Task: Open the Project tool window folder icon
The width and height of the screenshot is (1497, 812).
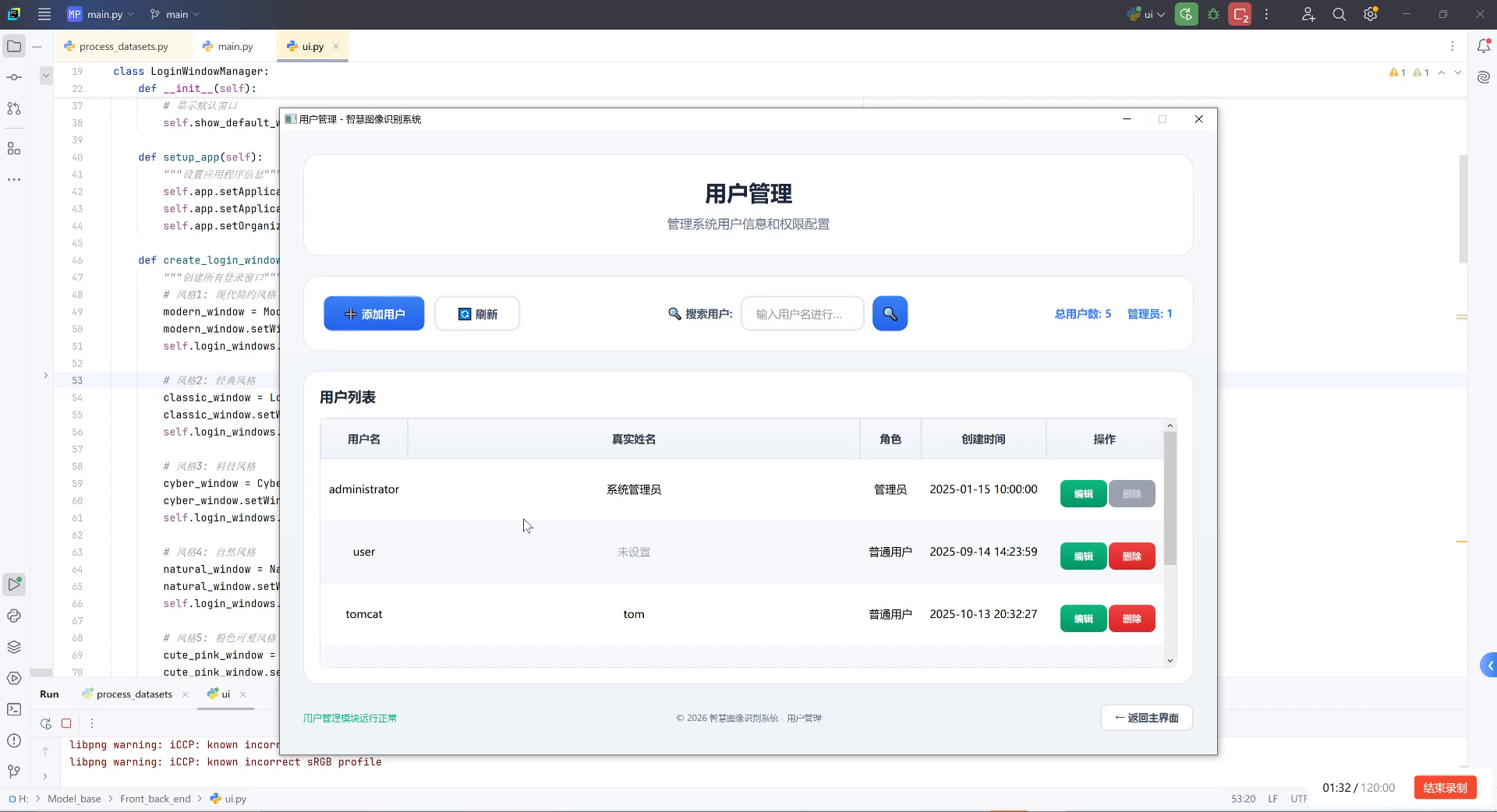Action: (14, 46)
